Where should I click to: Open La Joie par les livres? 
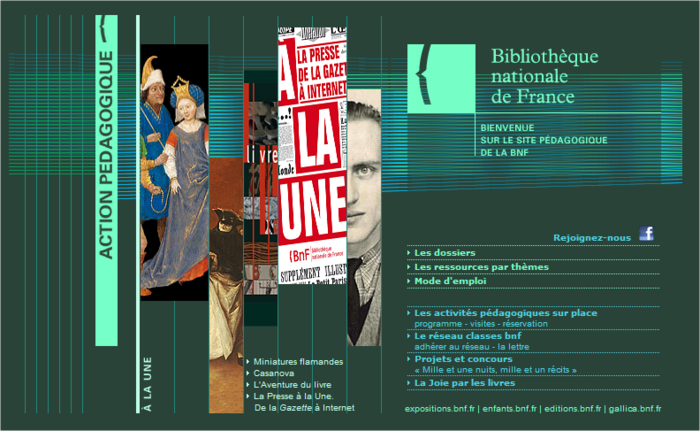coord(464,383)
